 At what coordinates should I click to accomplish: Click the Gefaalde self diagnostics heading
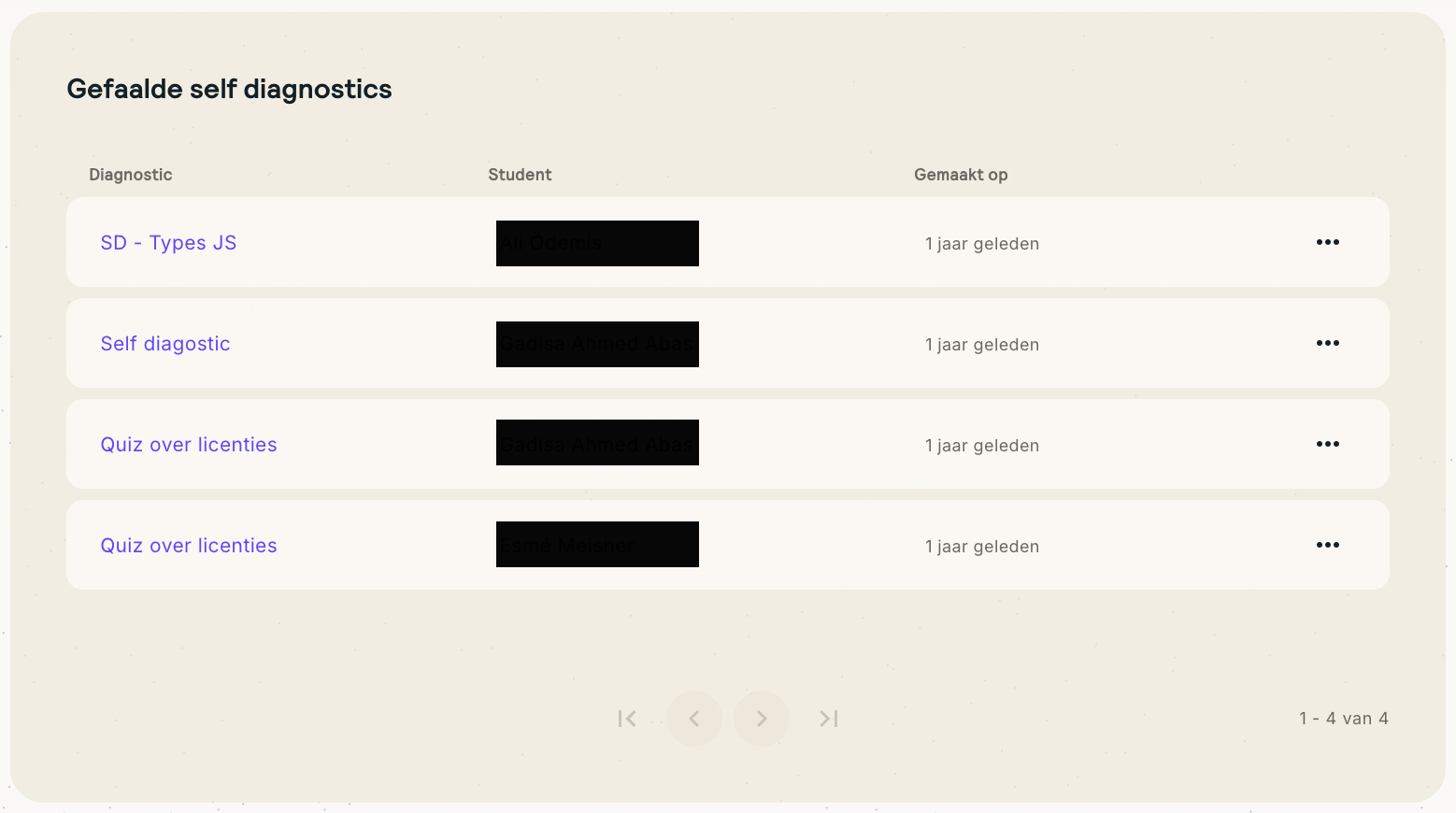point(229,89)
